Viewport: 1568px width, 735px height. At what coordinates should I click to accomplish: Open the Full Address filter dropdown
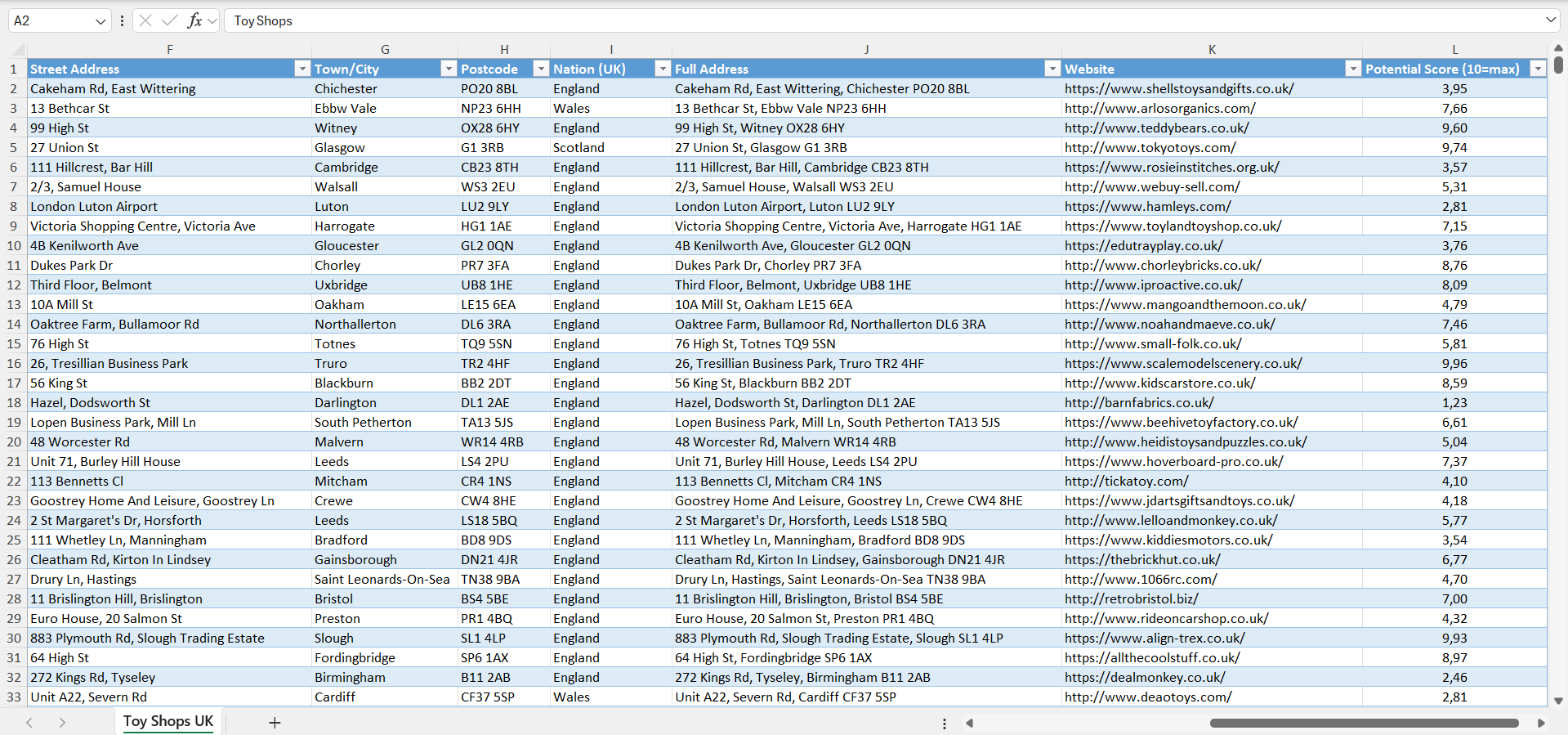coord(1052,69)
